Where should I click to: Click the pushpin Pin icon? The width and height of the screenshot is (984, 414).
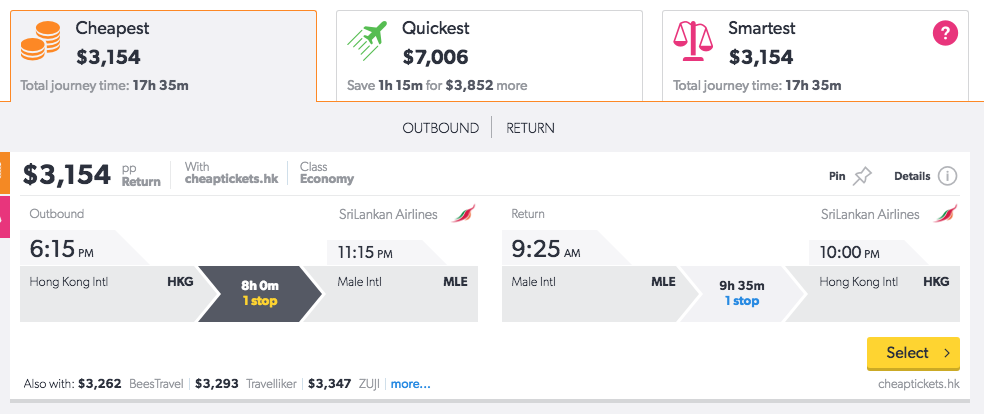click(x=862, y=176)
